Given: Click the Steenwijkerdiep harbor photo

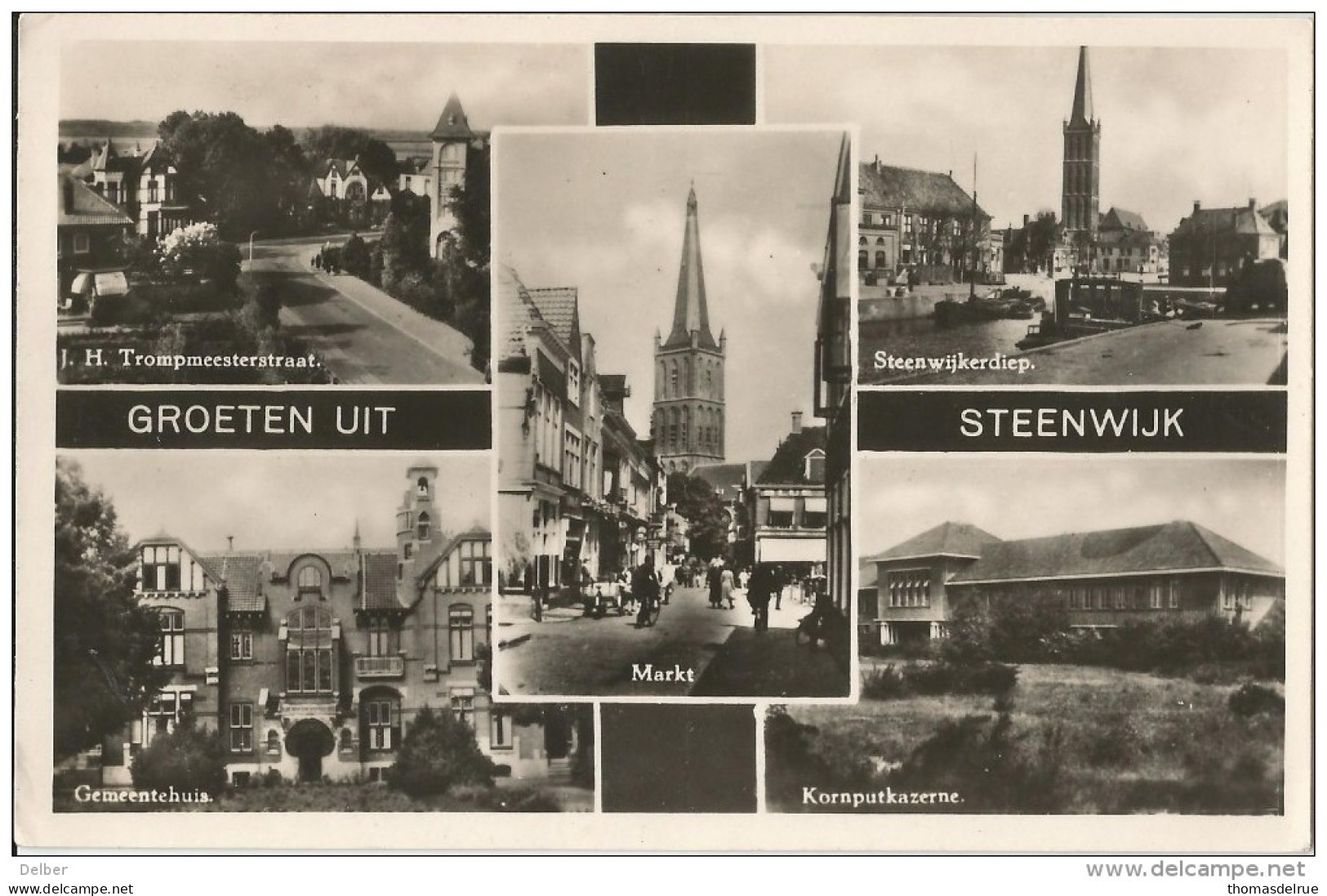Looking at the screenshot, I should click(1072, 215).
